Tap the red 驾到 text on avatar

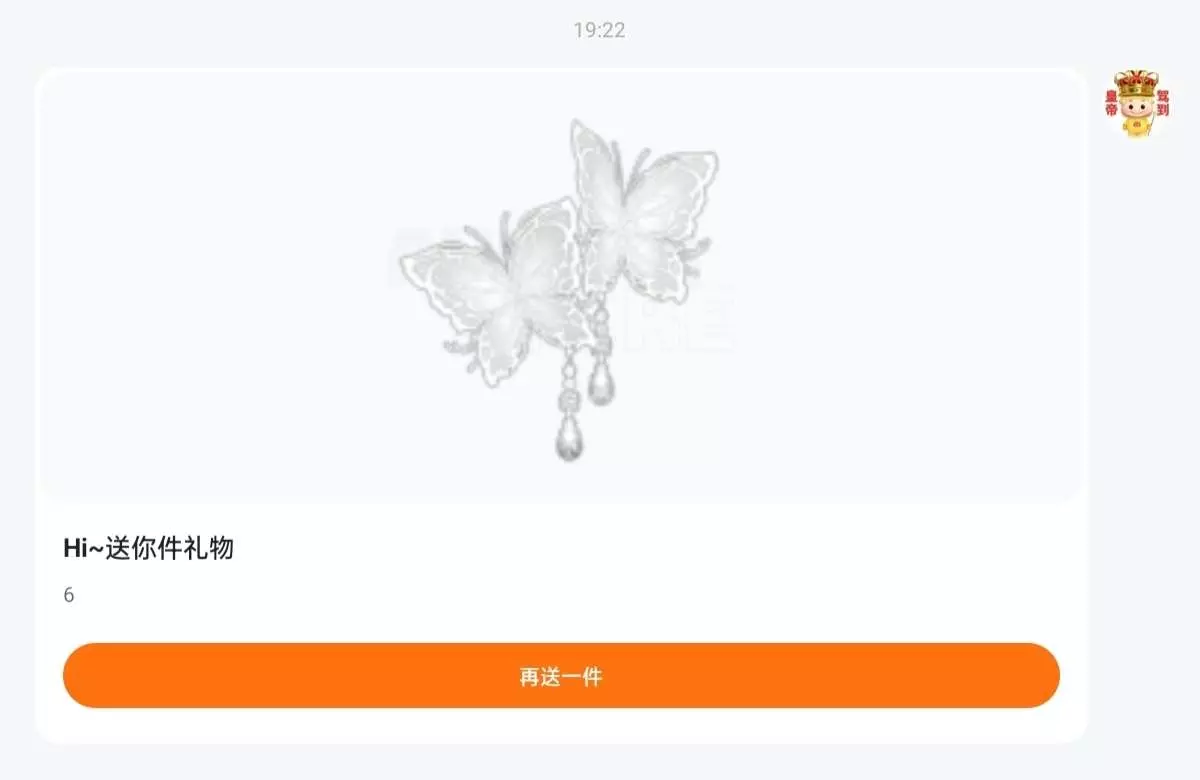1162,104
